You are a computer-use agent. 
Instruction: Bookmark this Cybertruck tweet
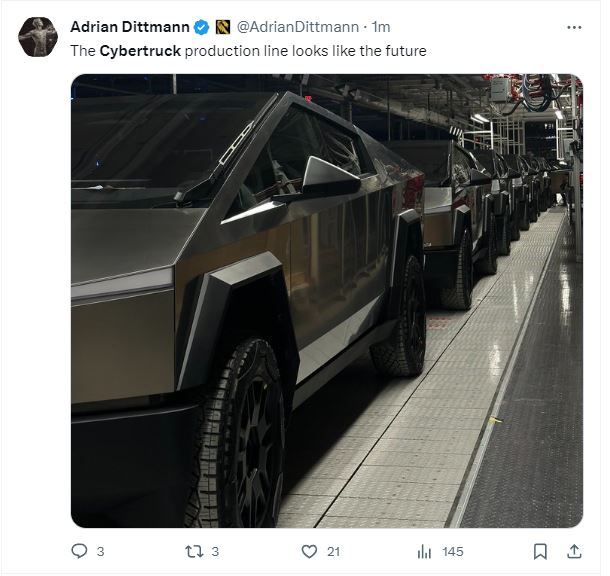tap(540, 551)
